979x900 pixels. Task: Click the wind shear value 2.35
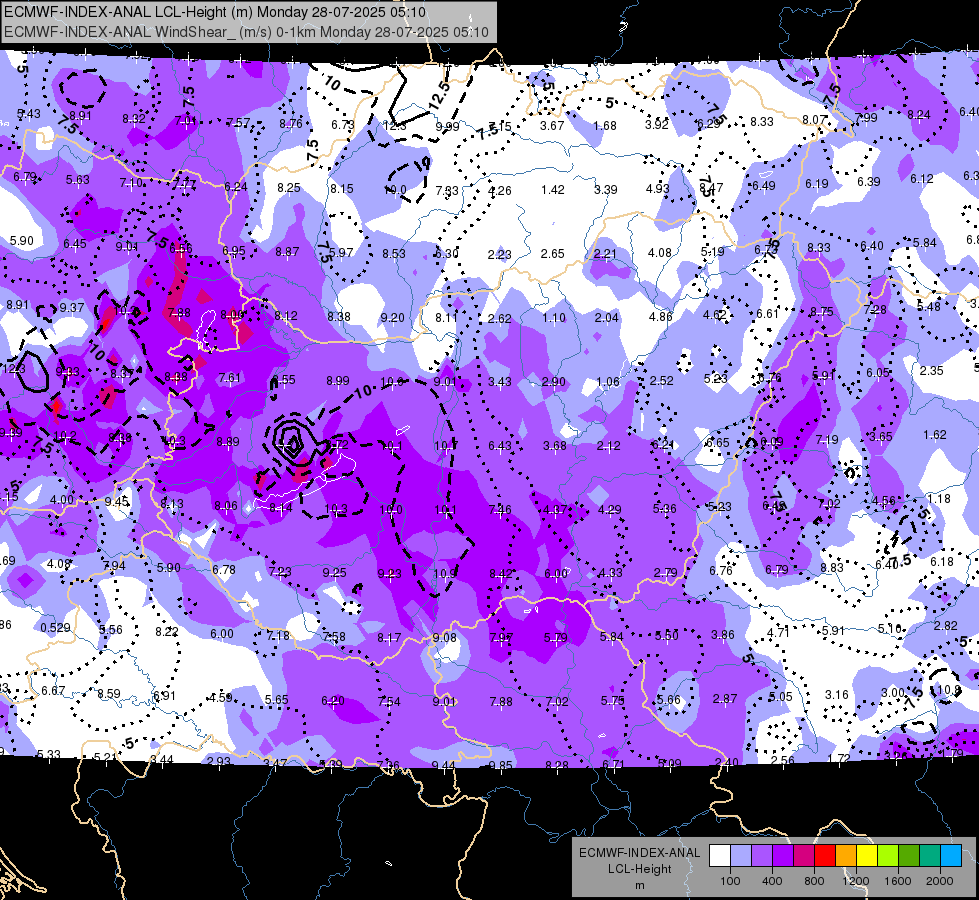(x=932, y=370)
